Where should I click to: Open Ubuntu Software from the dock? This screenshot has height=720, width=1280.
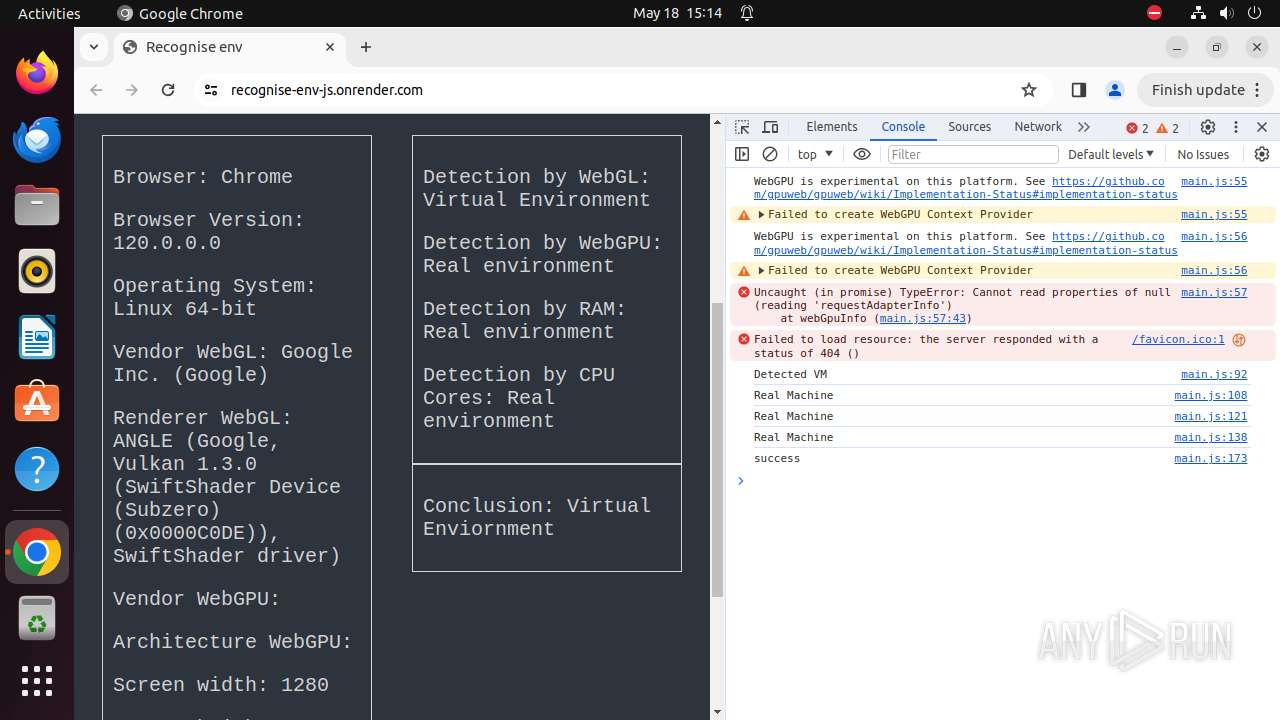point(37,404)
